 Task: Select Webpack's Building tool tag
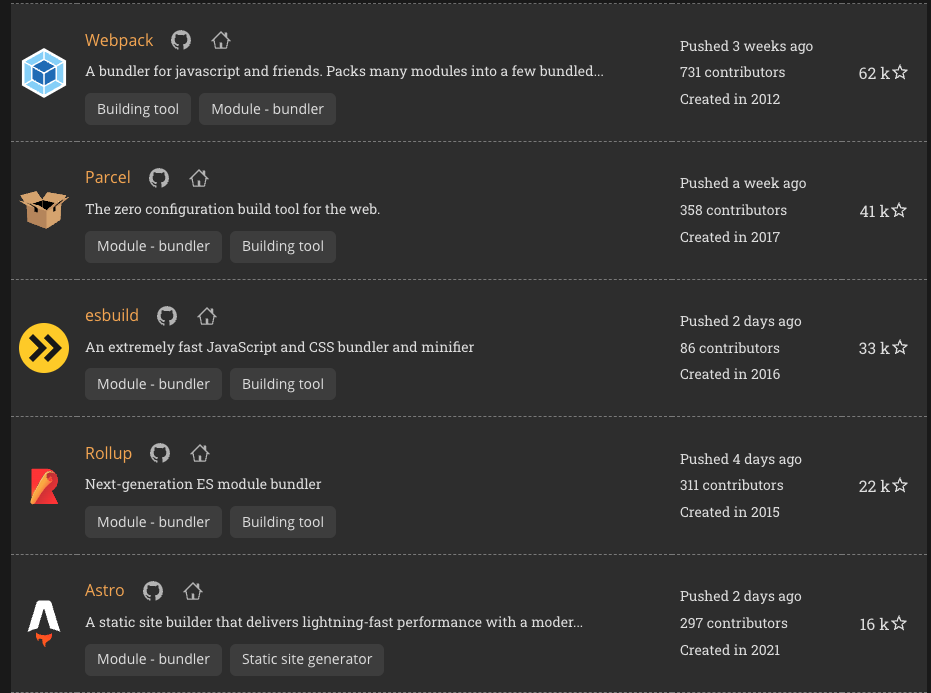[x=138, y=109]
